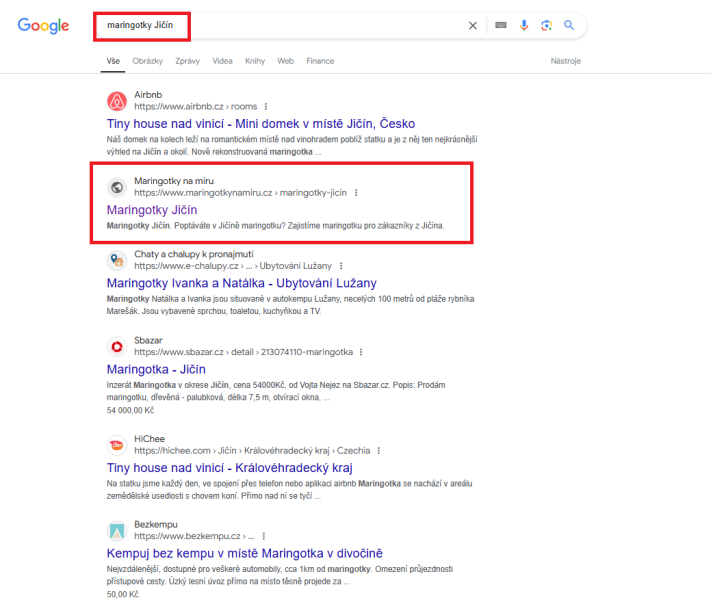The height and width of the screenshot is (600, 711).
Task: Click the Sbazar site name
Action: (148, 340)
